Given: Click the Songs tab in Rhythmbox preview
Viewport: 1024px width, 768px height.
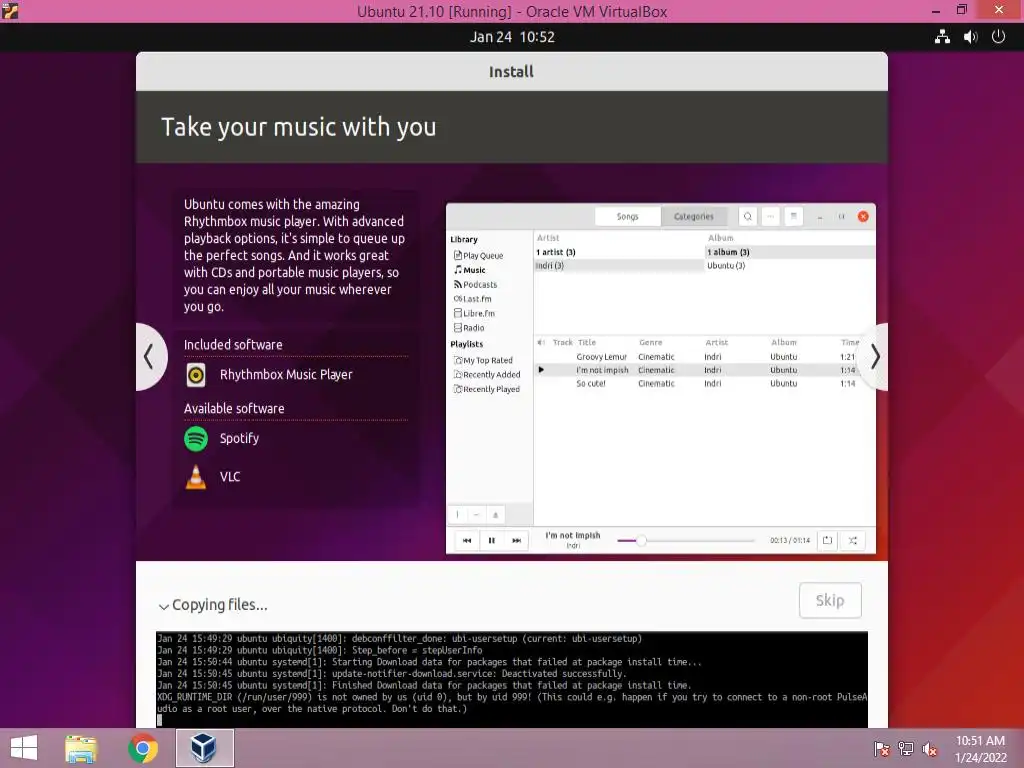Looking at the screenshot, I should [628, 216].
